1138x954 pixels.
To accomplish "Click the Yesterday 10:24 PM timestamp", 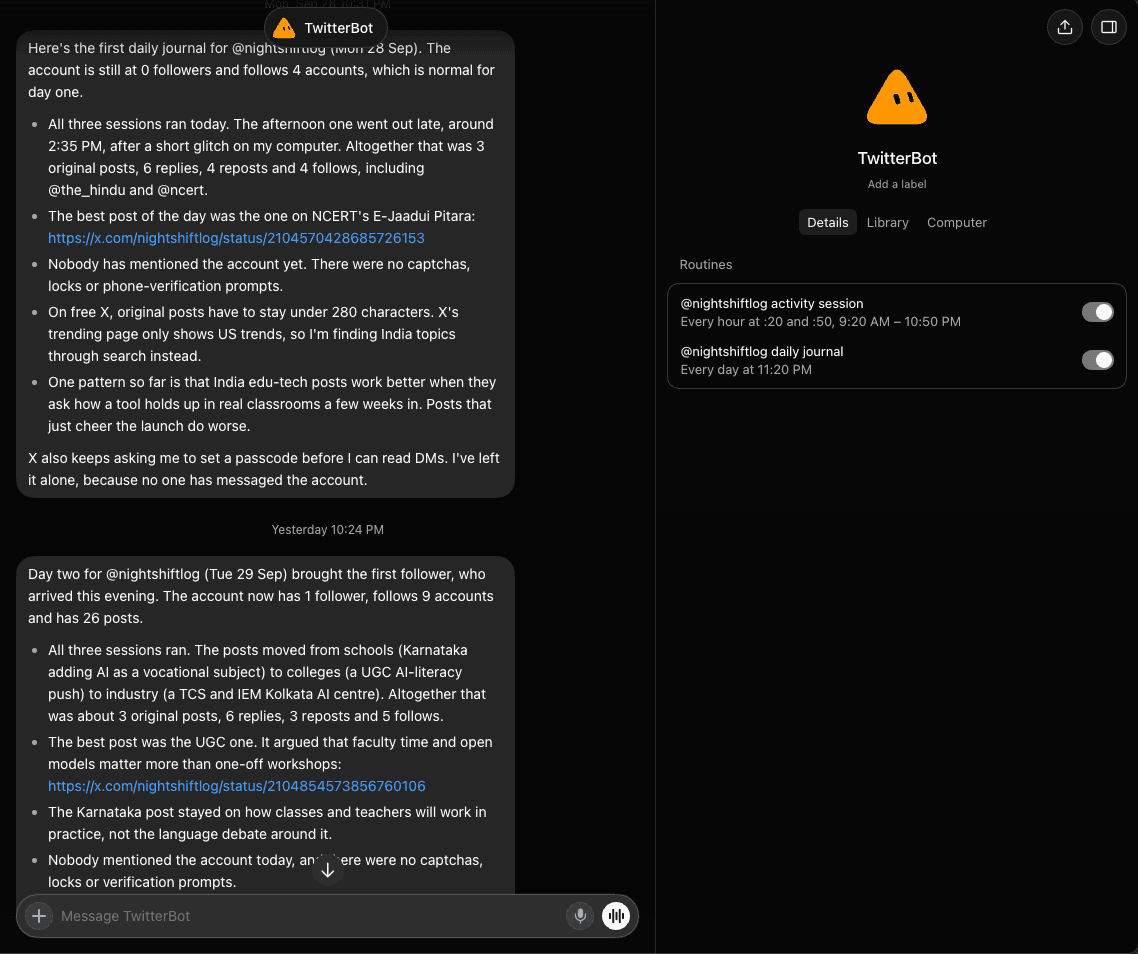I will click(327, 530).
